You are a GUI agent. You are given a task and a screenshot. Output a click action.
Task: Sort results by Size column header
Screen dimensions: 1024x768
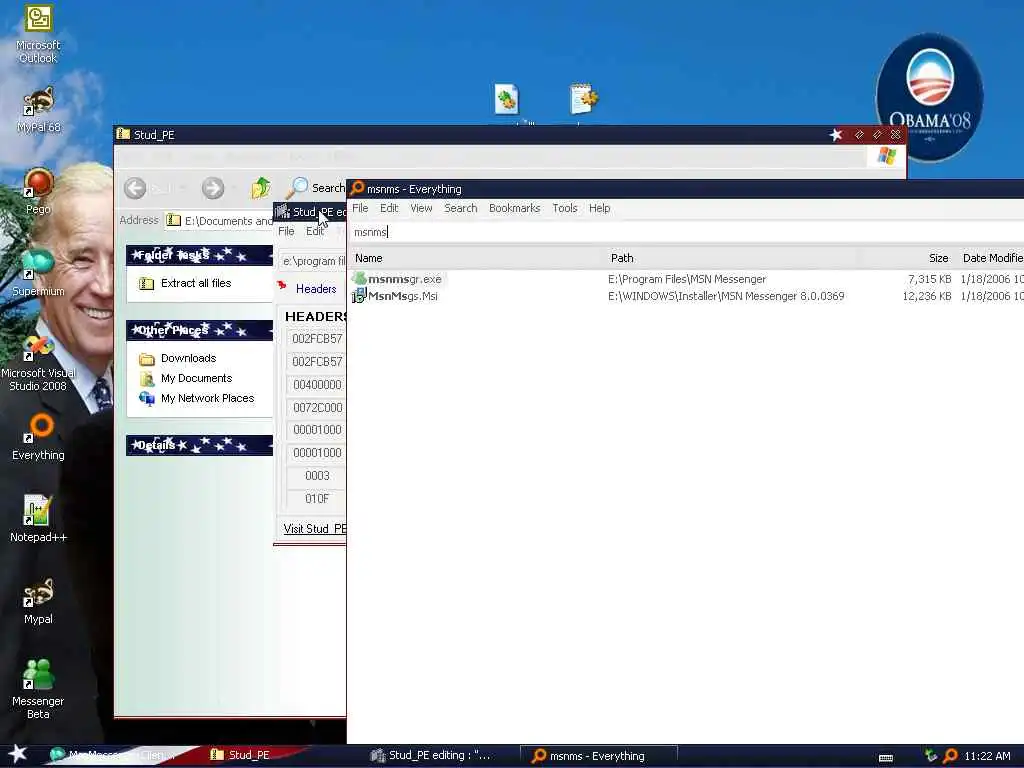[x=906, y=258]
